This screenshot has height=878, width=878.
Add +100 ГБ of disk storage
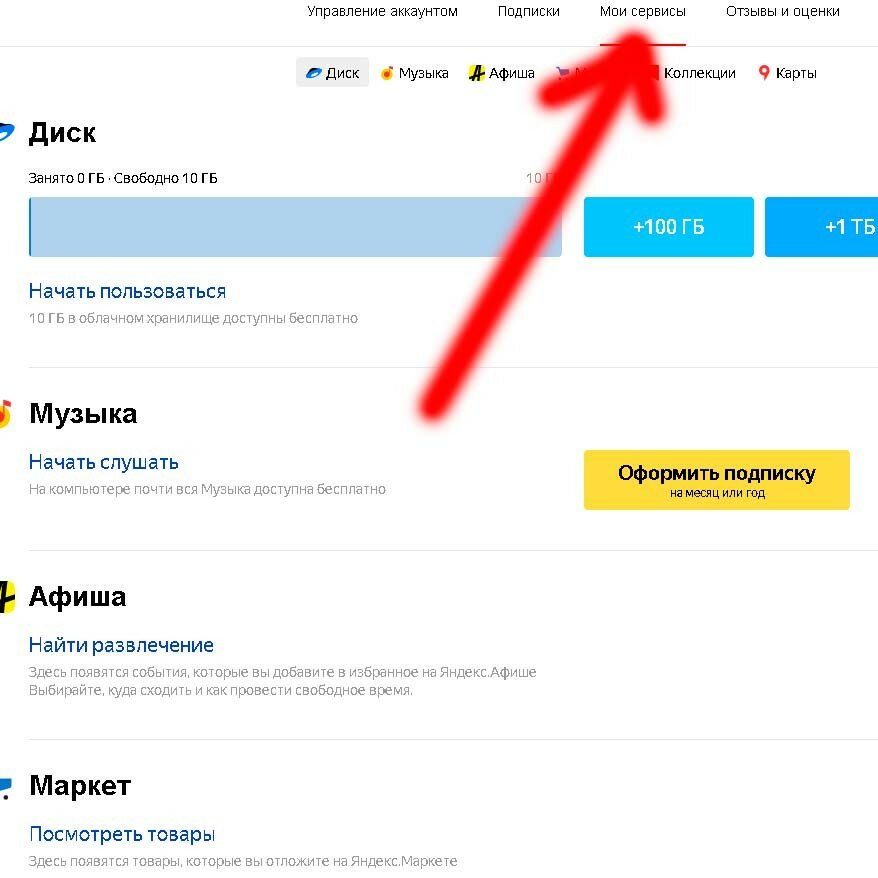[669, 227]
